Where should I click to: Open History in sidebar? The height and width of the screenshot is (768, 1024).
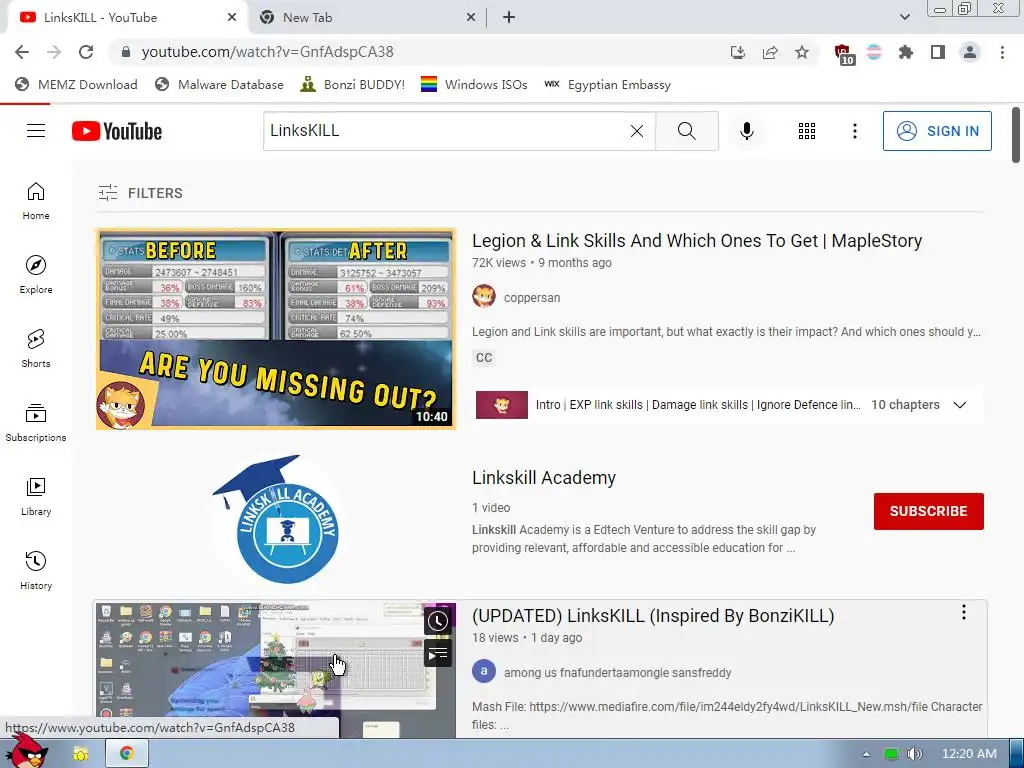pyautogui.click(x=36, y=571)
